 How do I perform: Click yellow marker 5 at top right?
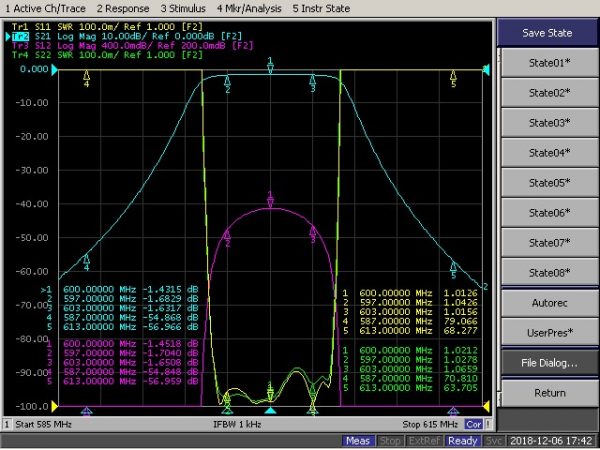(453, 78)
